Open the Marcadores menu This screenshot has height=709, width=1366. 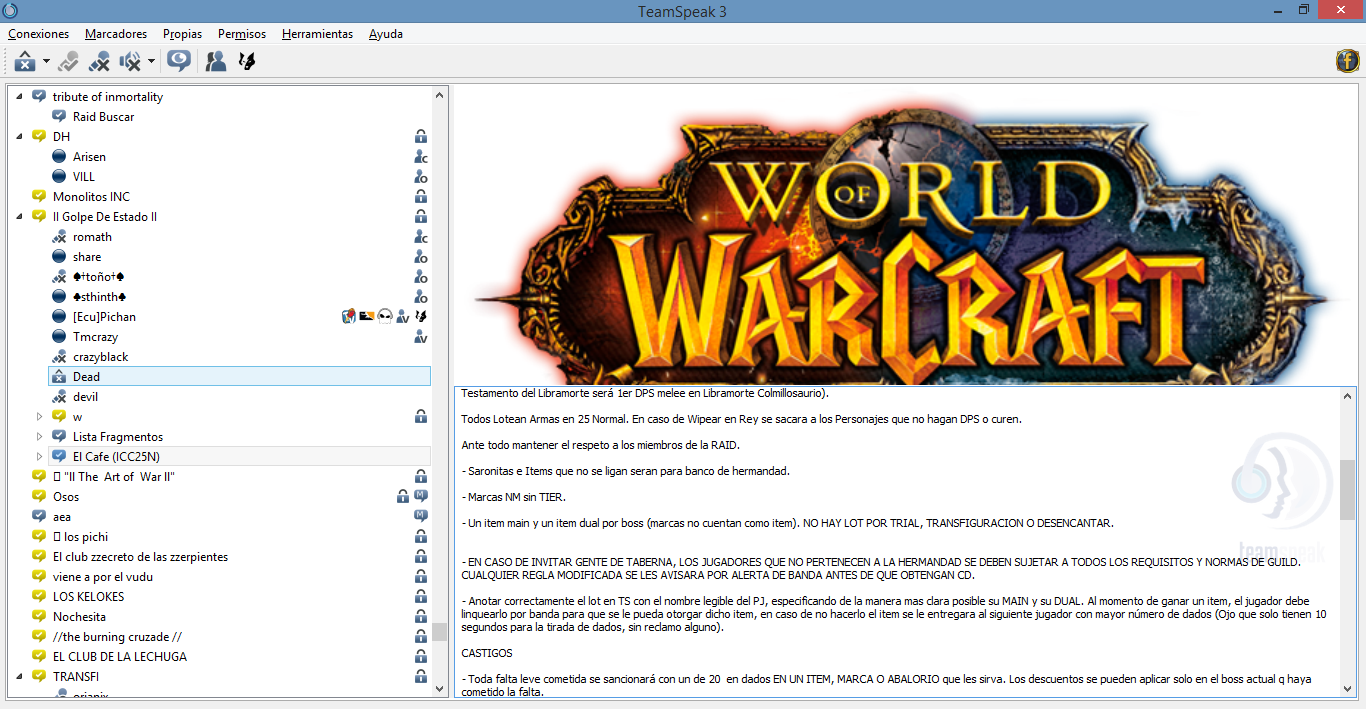point(116,34)
